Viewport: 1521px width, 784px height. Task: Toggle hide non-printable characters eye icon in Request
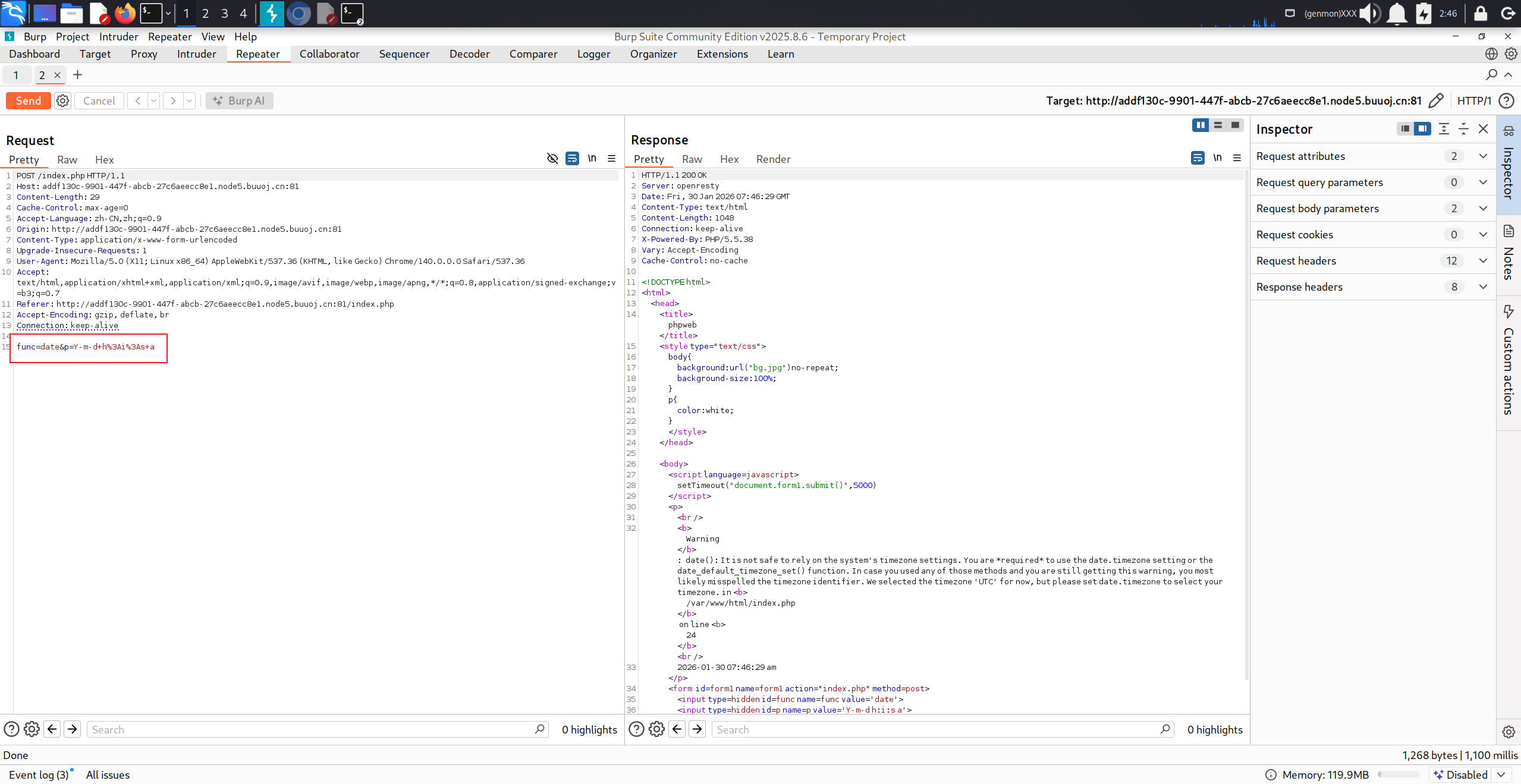point(552,158)
